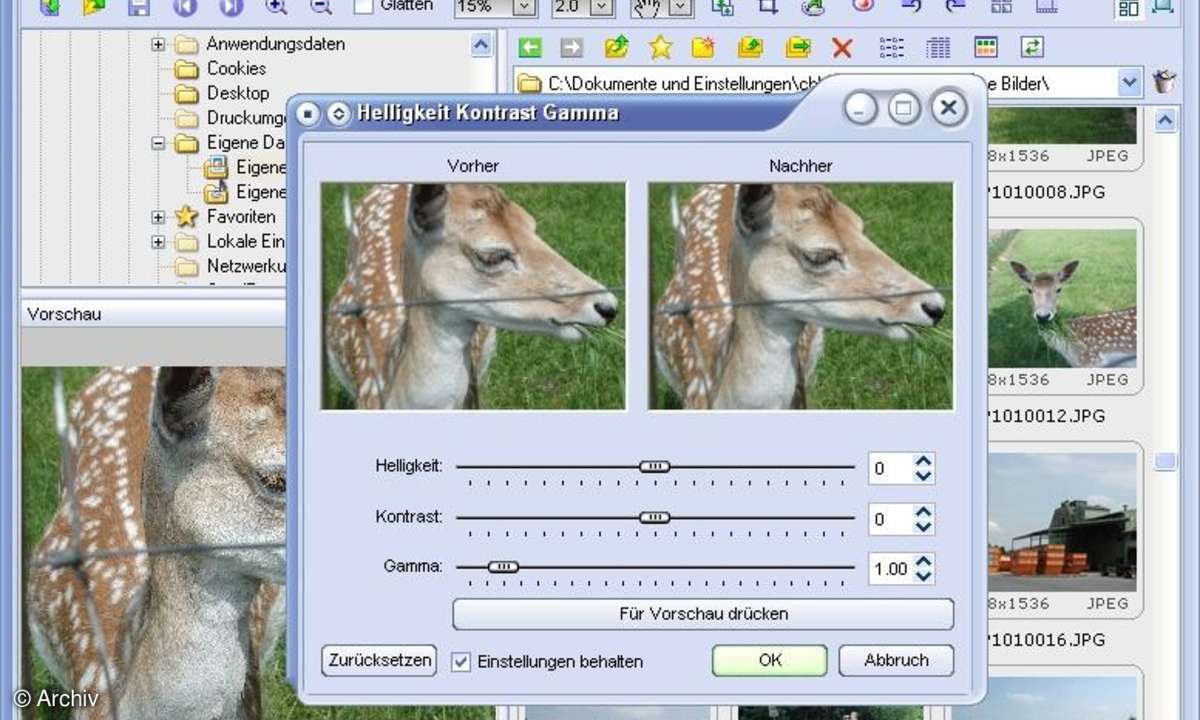Switch browser to thumbnails view icon

pyautogui.click(x=986, y=47)
